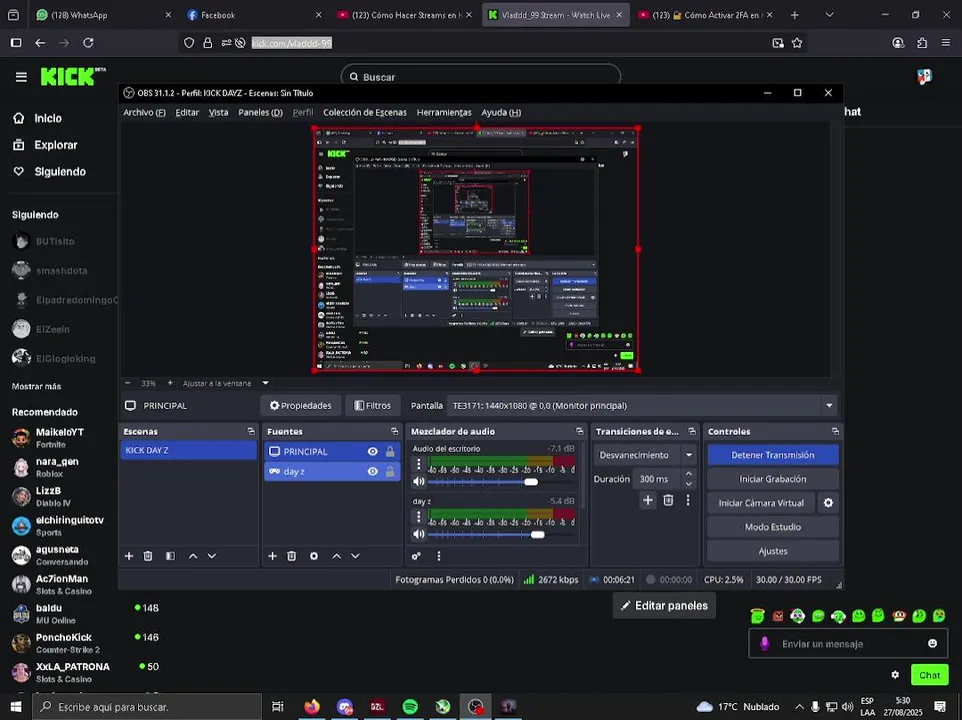Mute day z audio speaker

pos(418,534)
